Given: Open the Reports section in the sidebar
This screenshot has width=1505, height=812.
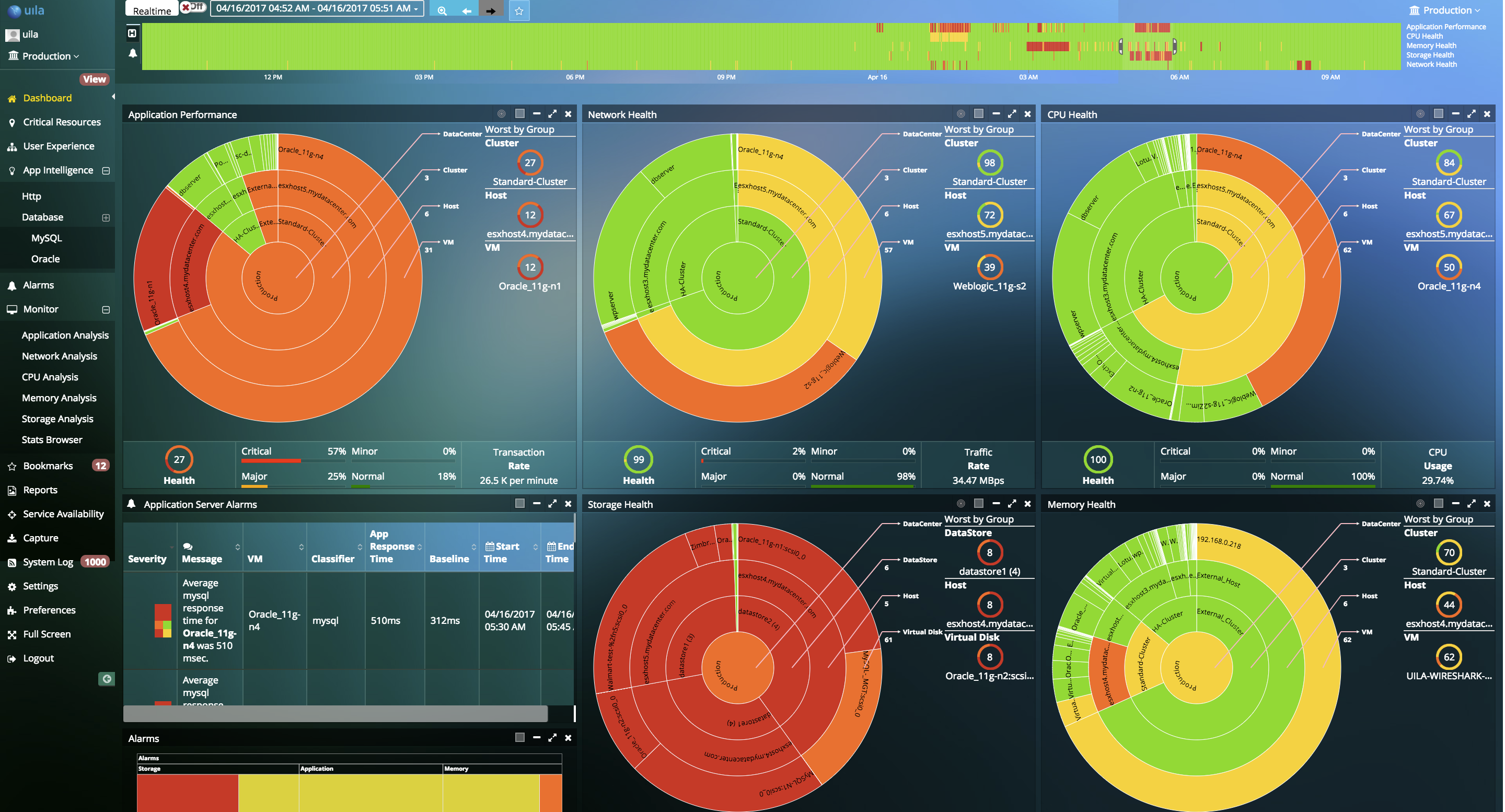Looking at the screenshot, I should point(40,490).
